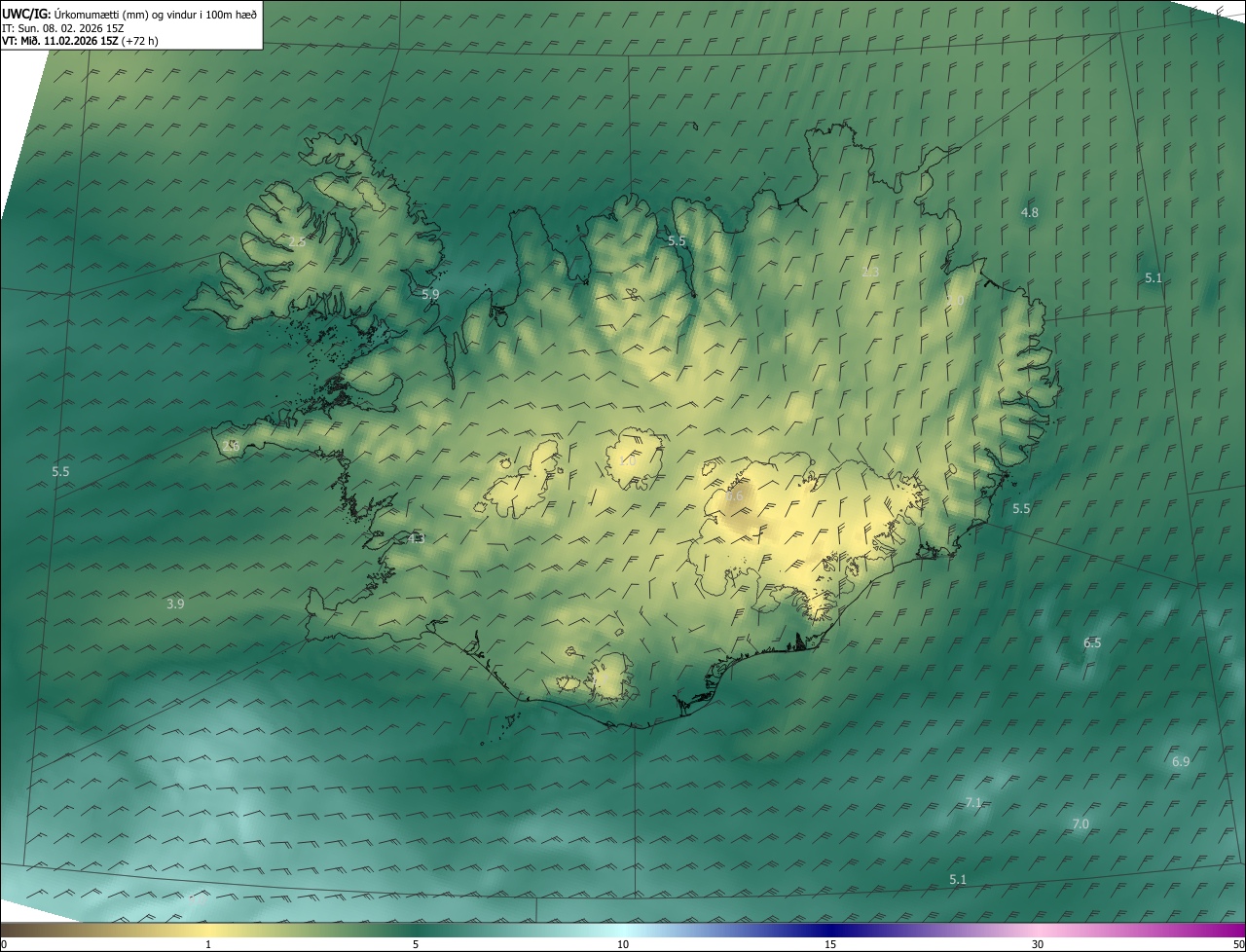Select the 7.1 precipitation value
Image resolution: width=1246 pixels, height=952 pixels.
tap(973, 802)
